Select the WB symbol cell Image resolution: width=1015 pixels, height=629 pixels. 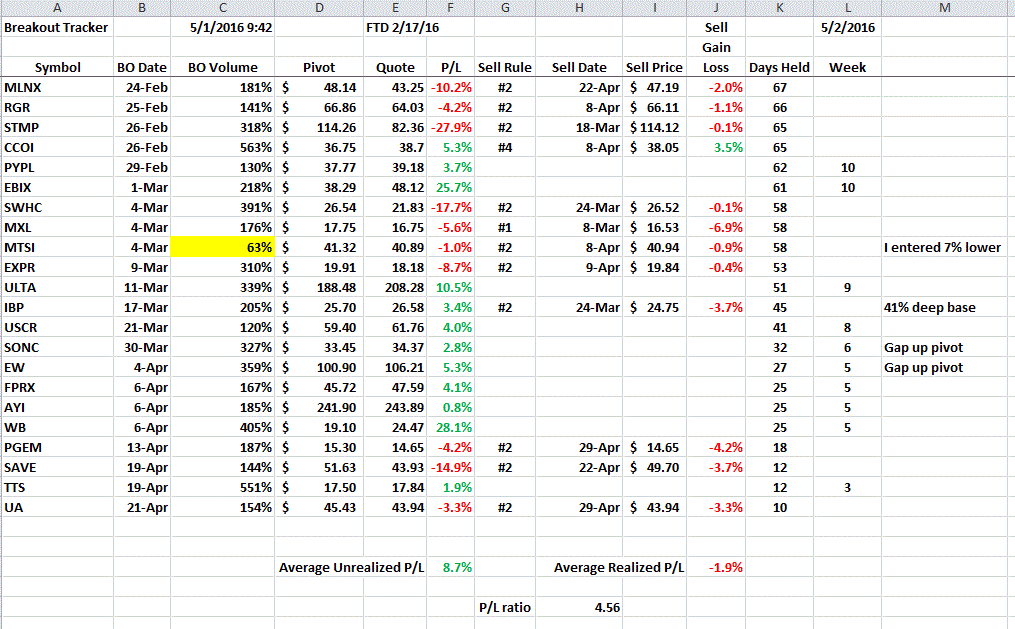coord(57,428)
